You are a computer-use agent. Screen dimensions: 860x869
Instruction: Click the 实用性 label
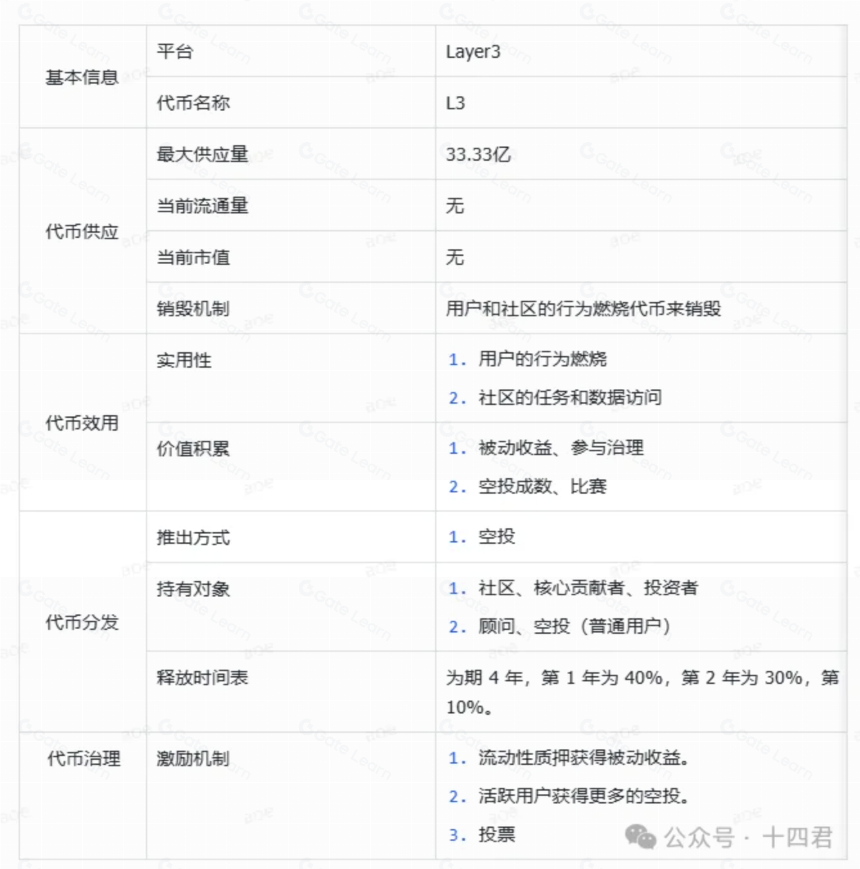click(x=184, y=360)
